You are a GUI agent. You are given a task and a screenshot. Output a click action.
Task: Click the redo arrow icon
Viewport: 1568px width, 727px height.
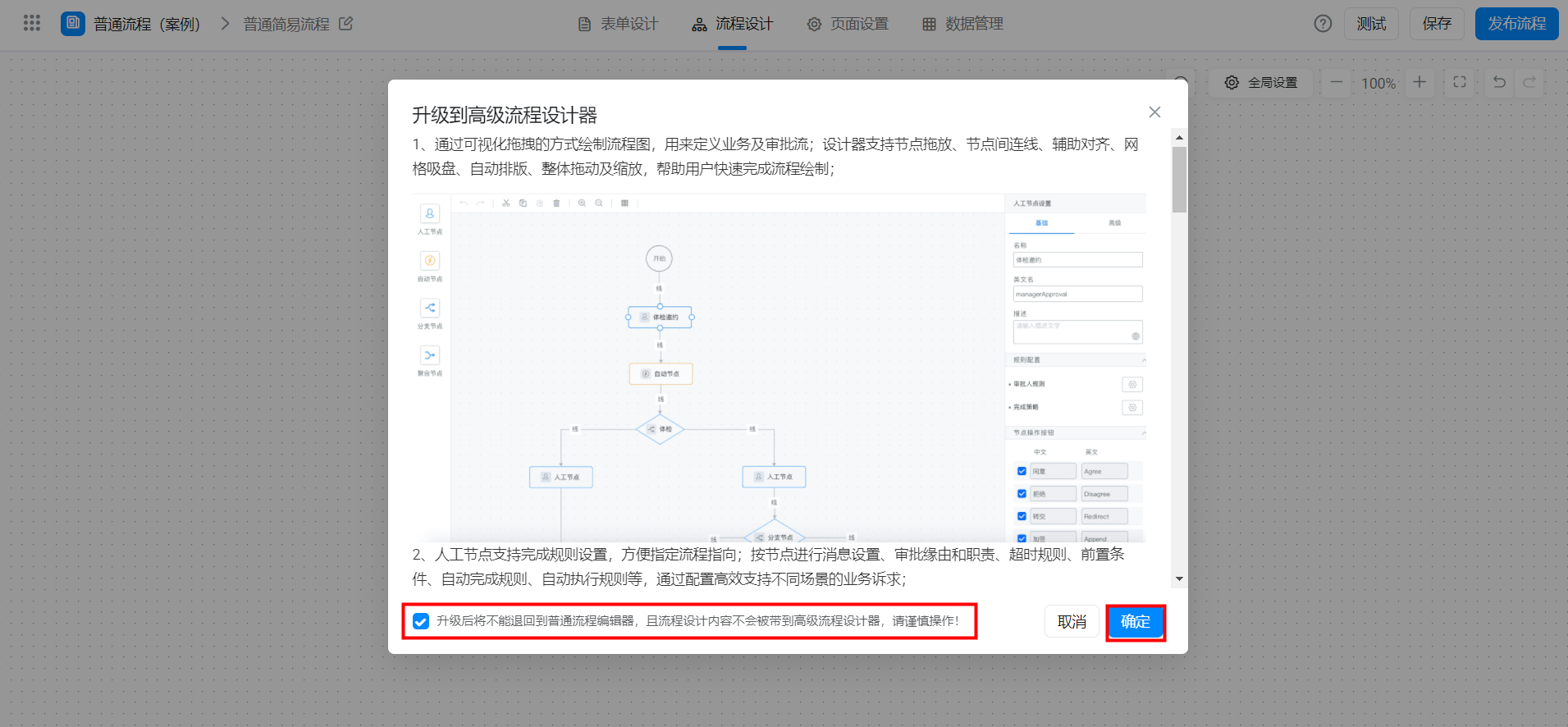[x=1529, y=82]
